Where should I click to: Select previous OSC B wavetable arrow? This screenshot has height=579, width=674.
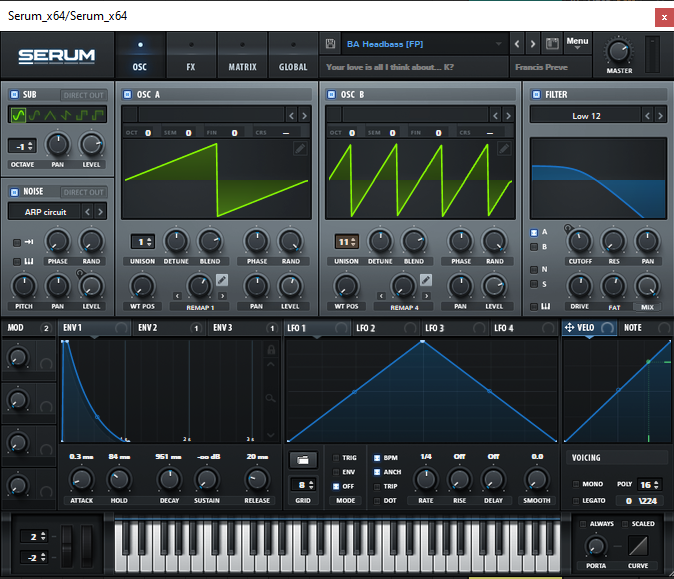[x=496, y=115]
